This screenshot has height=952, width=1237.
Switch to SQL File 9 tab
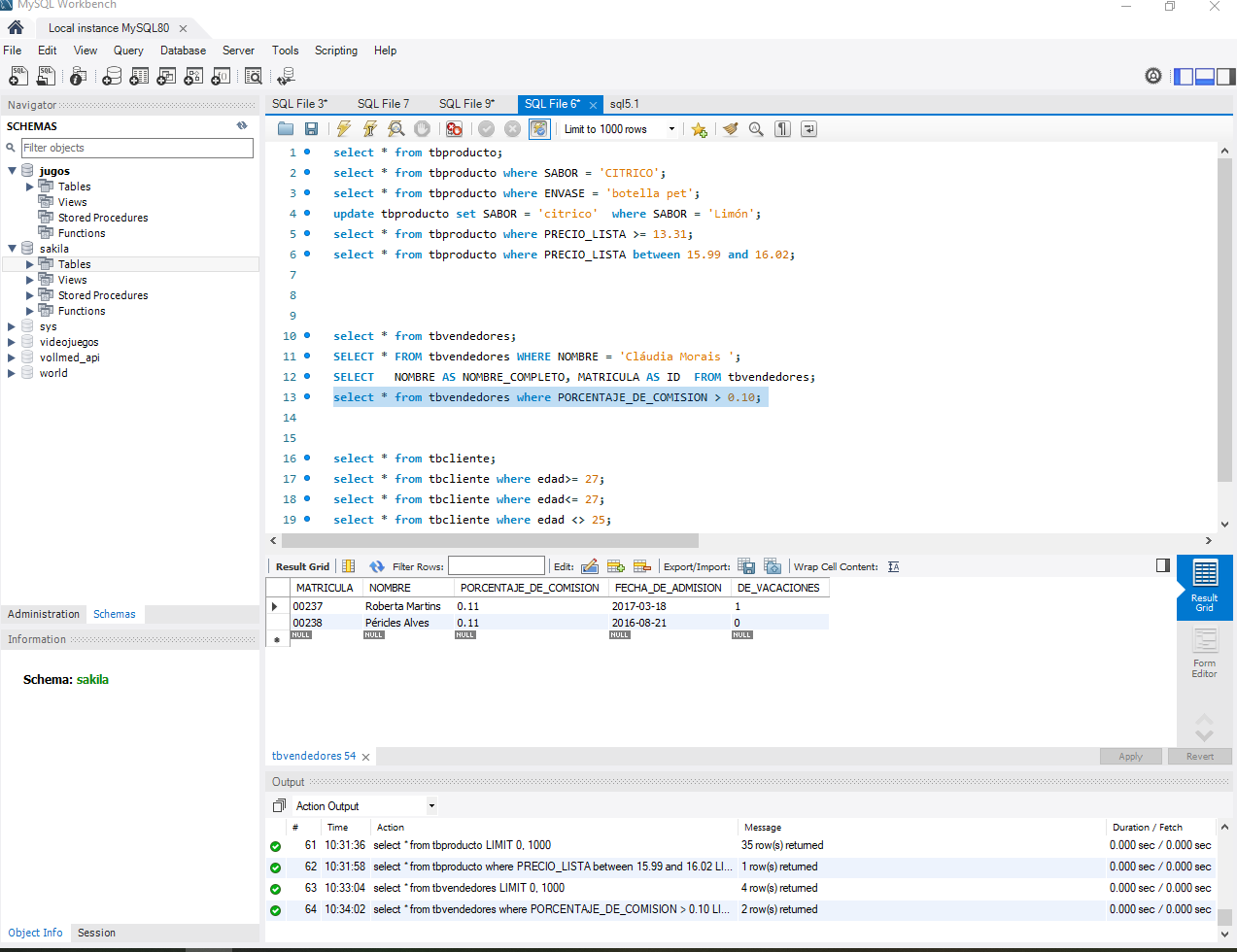pyautogui.click(x=466, y=104)
